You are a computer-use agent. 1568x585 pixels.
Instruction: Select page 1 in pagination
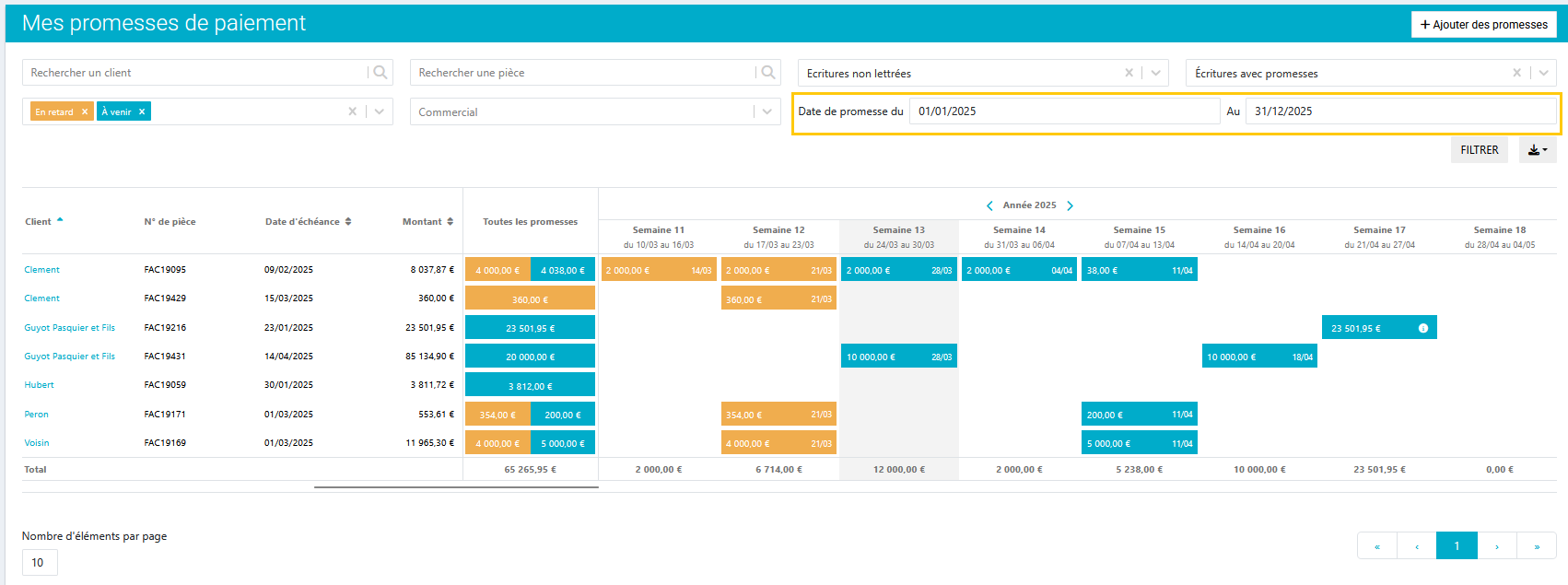point(1457,546)
